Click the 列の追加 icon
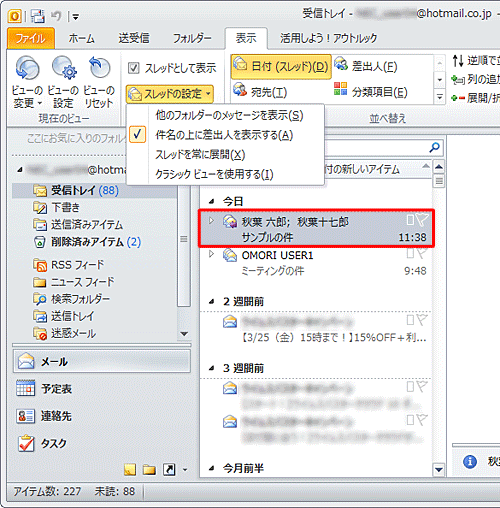500x508 pixels. click(458, 80)
